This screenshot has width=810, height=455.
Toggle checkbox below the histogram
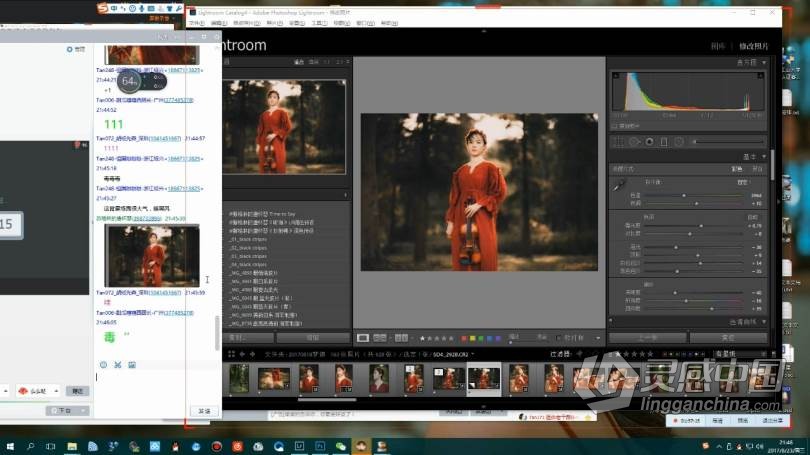[614, 126]
